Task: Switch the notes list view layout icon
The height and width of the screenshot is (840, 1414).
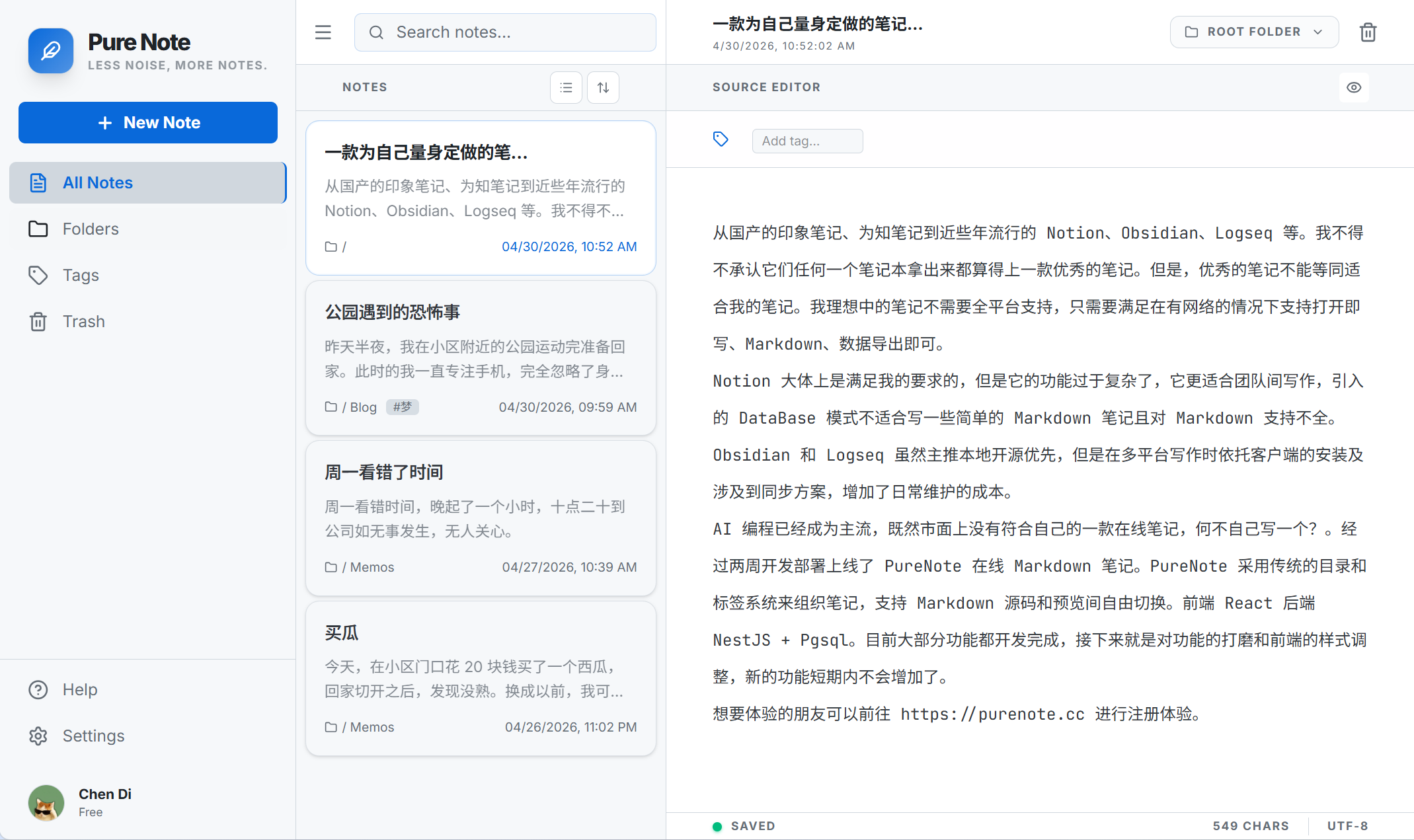Action: pos(567,87)
